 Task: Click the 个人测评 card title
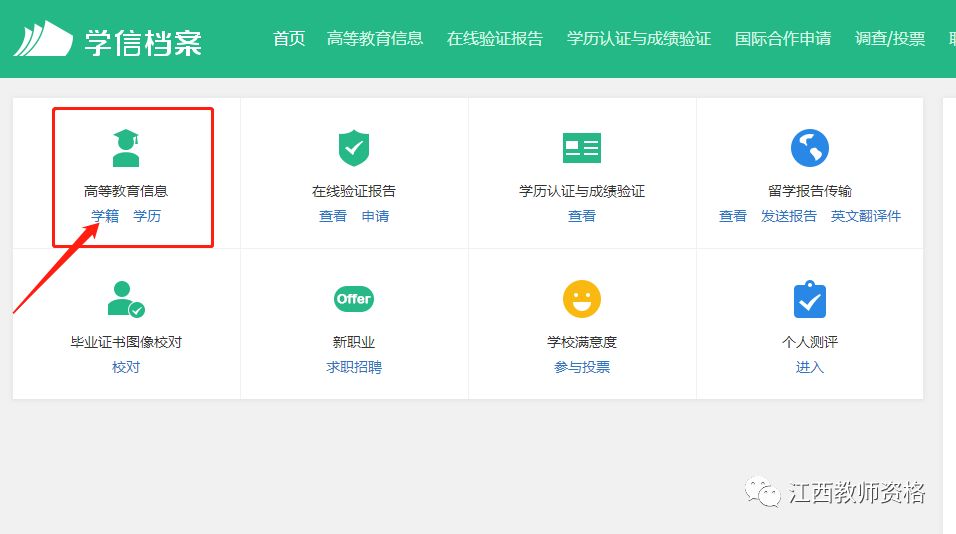coord(810,342)
